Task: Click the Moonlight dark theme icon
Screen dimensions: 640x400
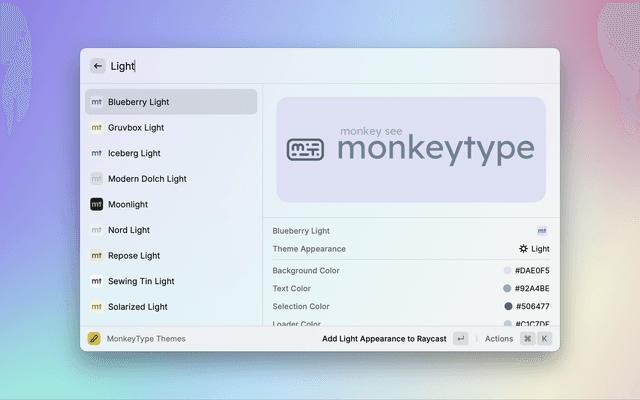Action: pos(96,204)
